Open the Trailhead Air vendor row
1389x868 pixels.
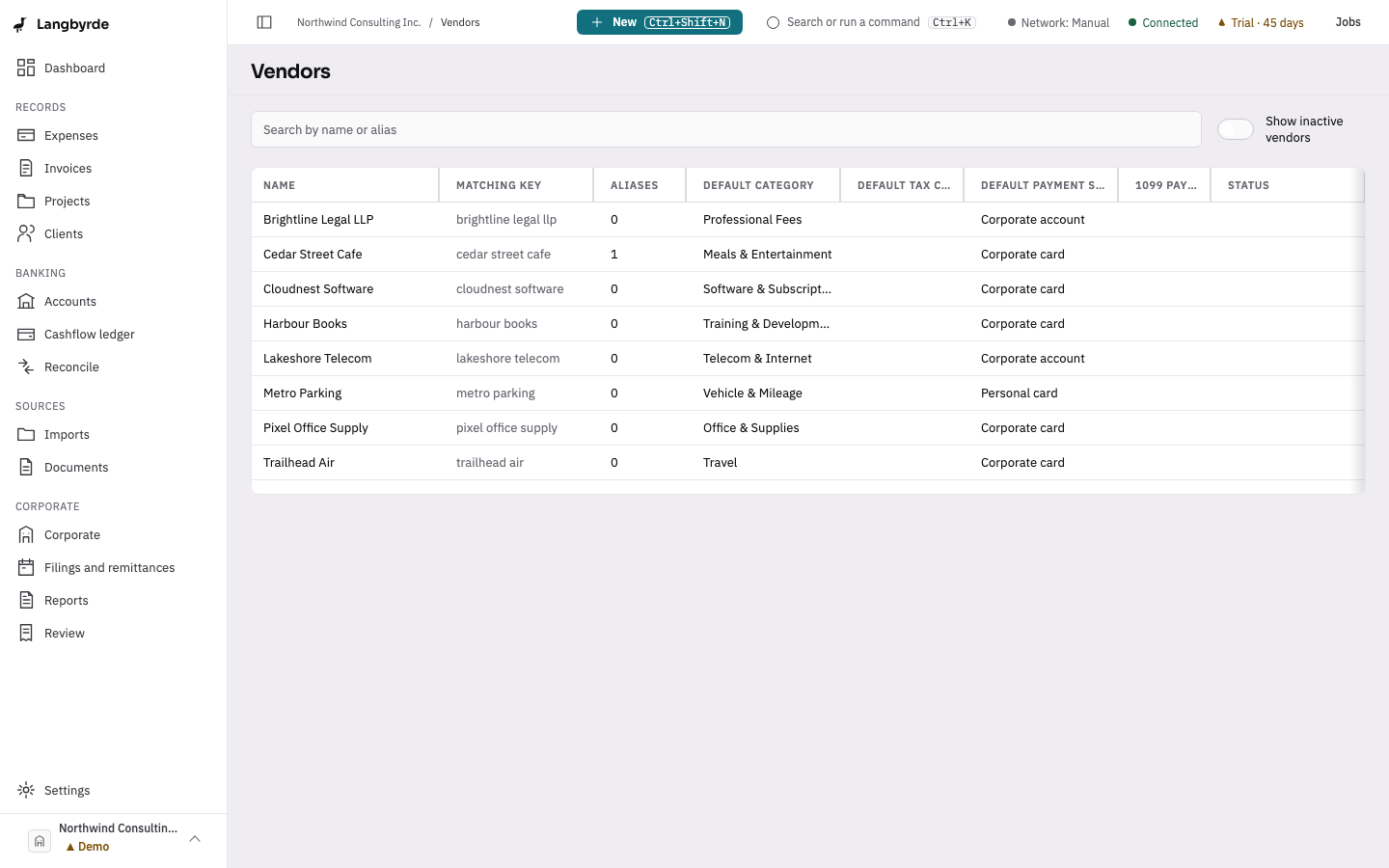(808, 463)
